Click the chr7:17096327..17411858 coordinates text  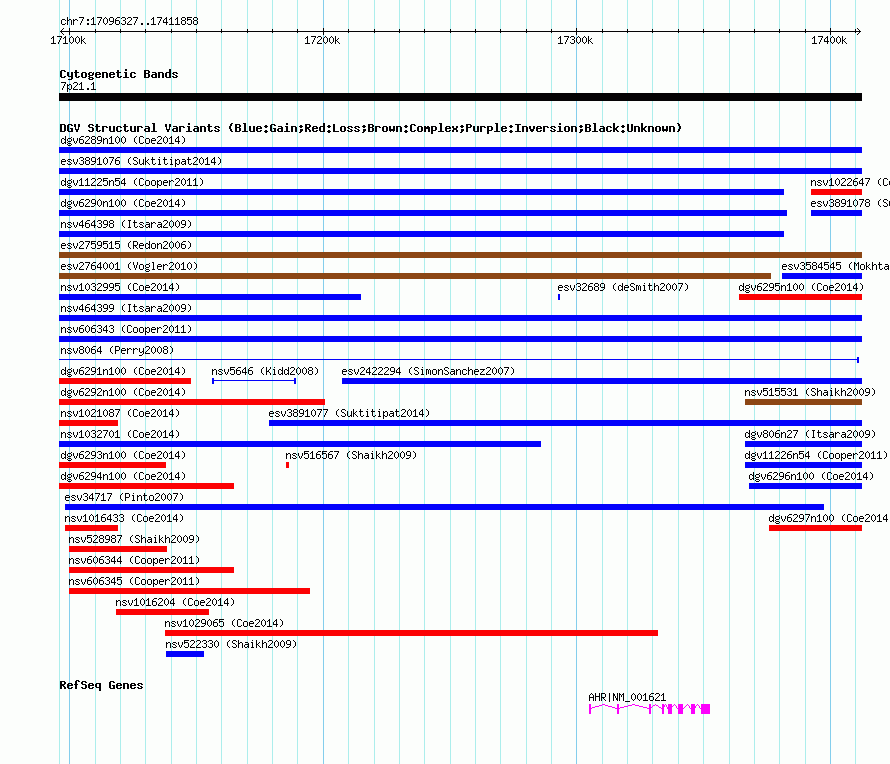tap(129, 22)
